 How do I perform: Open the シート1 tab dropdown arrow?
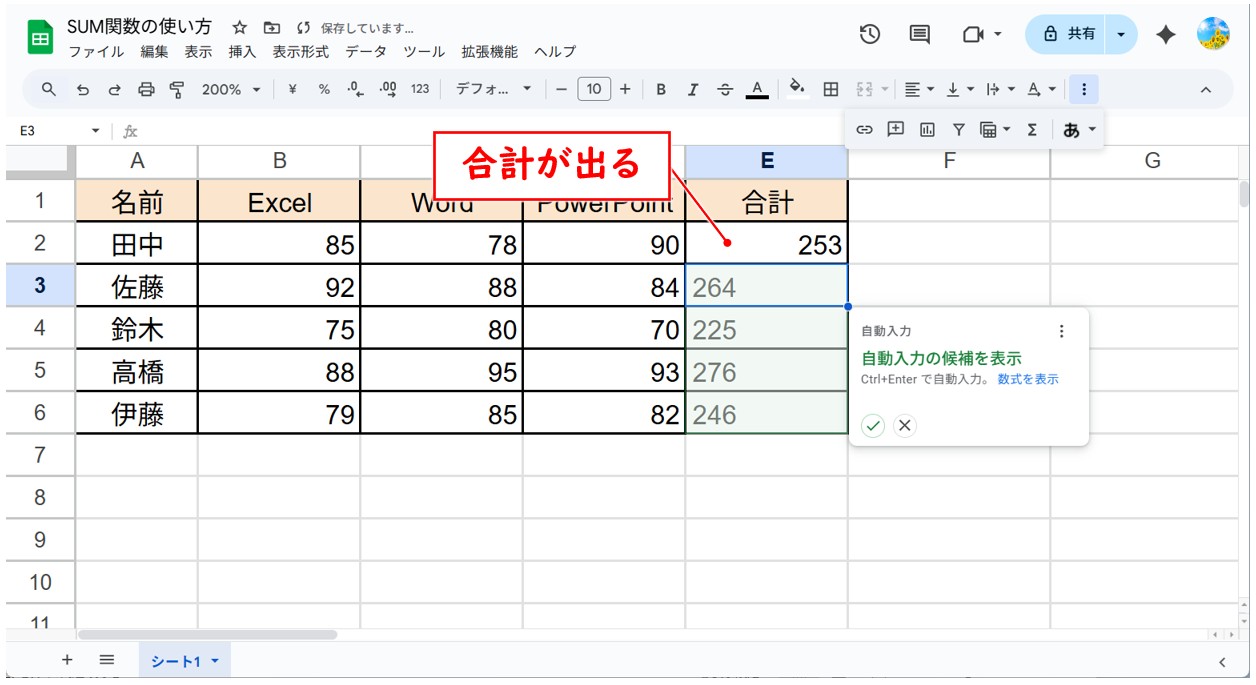[215, 661]
